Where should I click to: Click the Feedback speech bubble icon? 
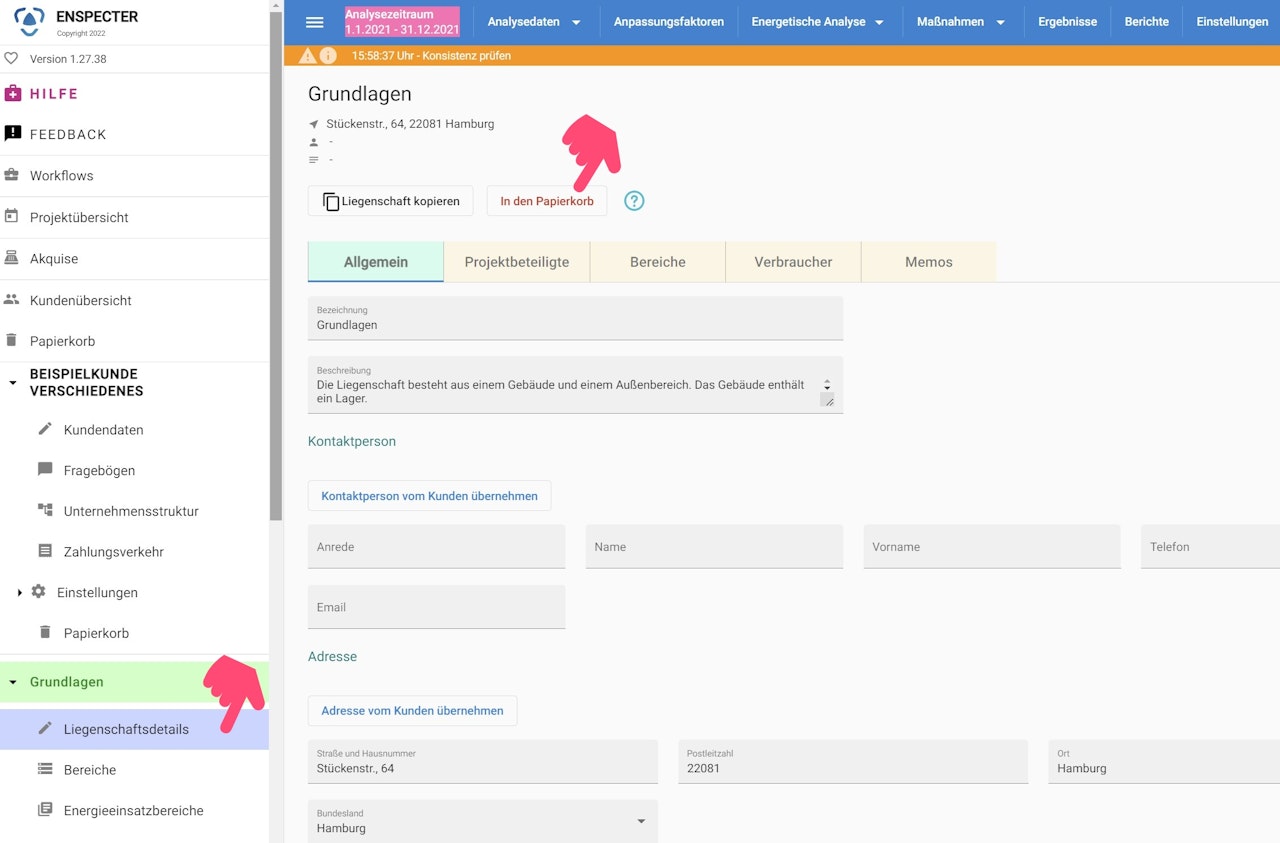[x=13, y=133]
